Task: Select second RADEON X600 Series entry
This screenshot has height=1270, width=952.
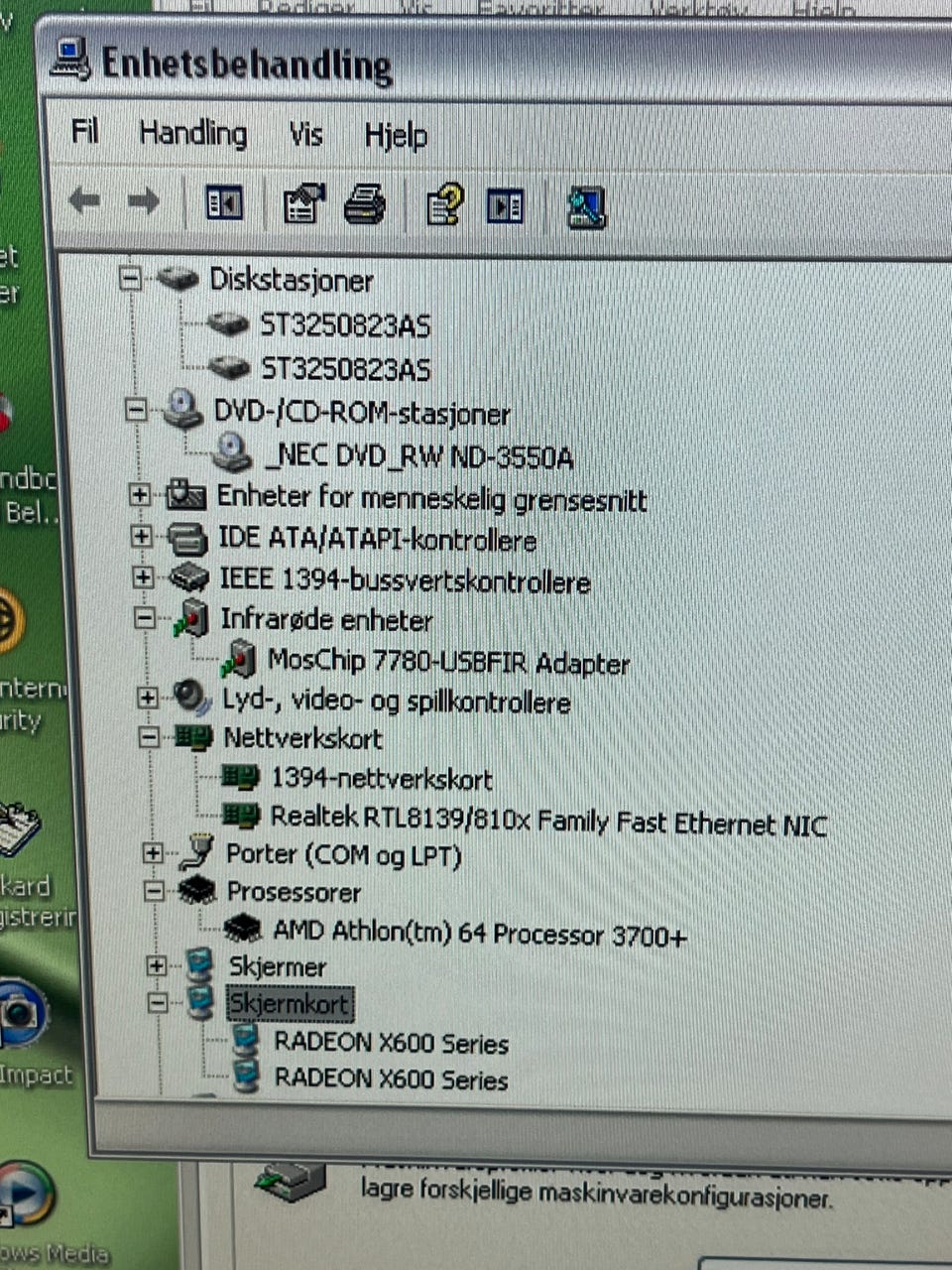Action: click(391, 1079)
